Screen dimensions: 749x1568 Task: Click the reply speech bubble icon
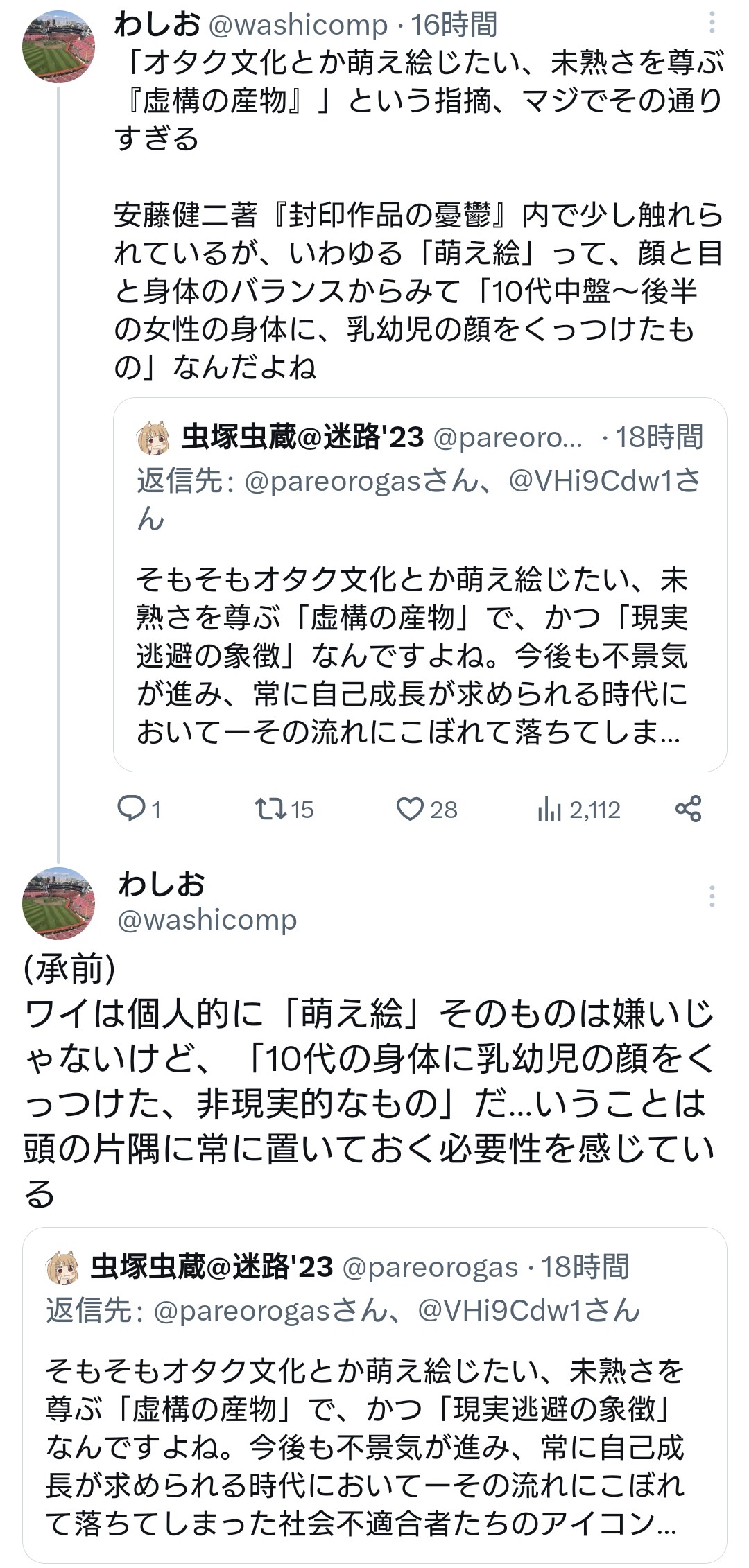point(130,808)
